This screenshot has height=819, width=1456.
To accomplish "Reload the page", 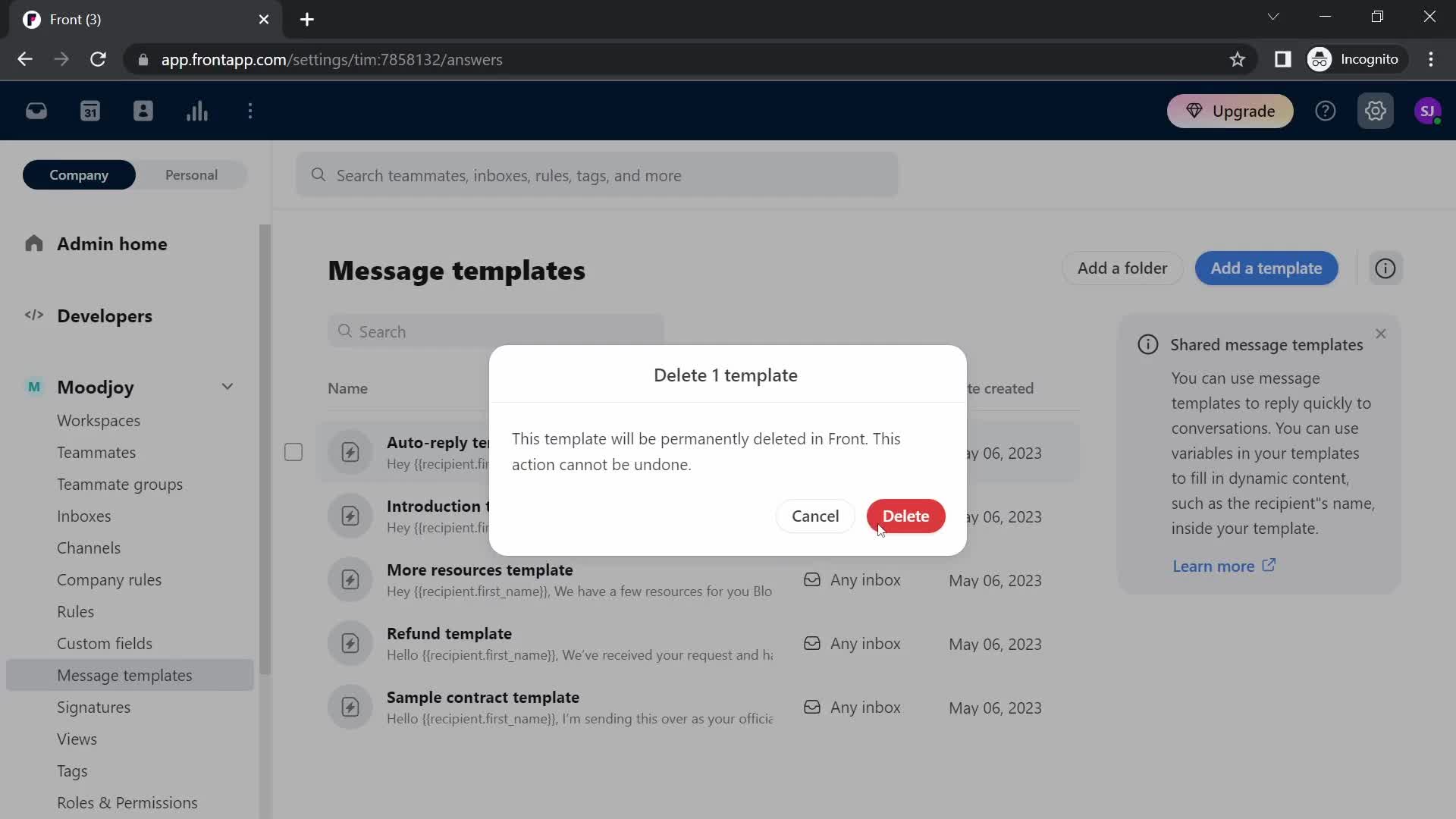I will coord(98,59).
